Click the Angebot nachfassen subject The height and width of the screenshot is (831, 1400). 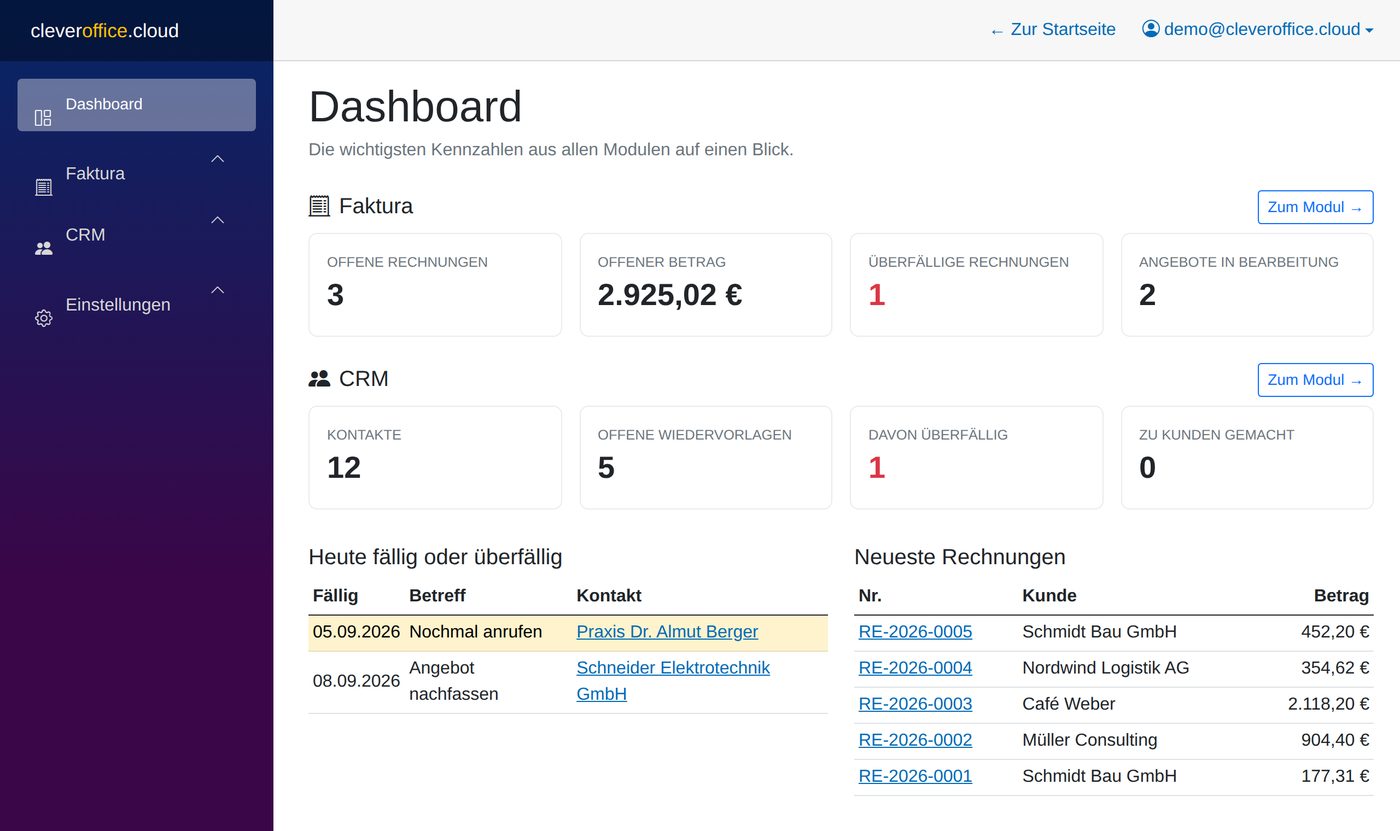tap(454, 680)
